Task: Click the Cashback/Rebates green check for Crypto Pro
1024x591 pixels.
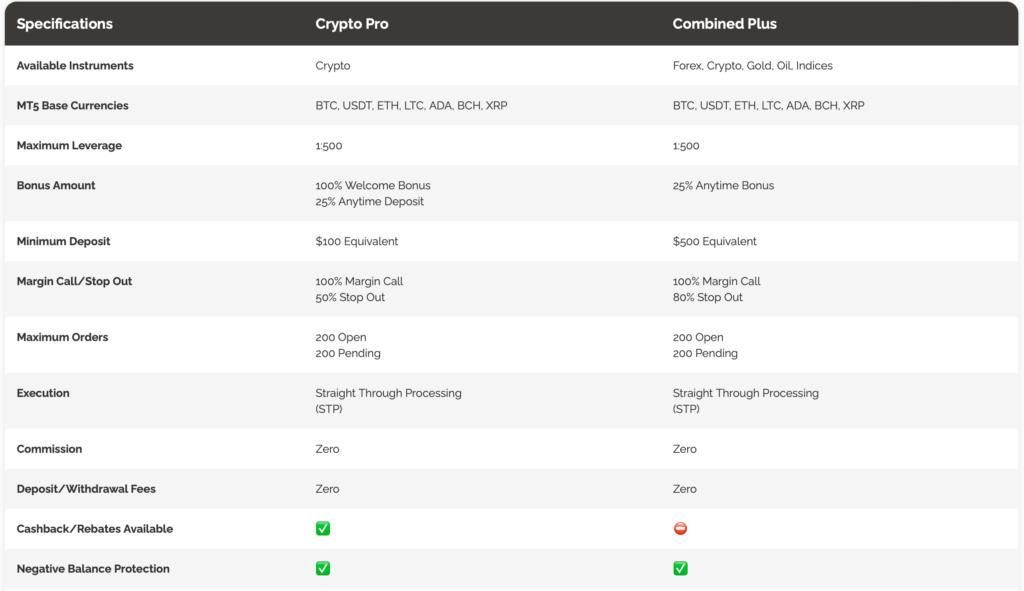Action: (x=323, y=528)
